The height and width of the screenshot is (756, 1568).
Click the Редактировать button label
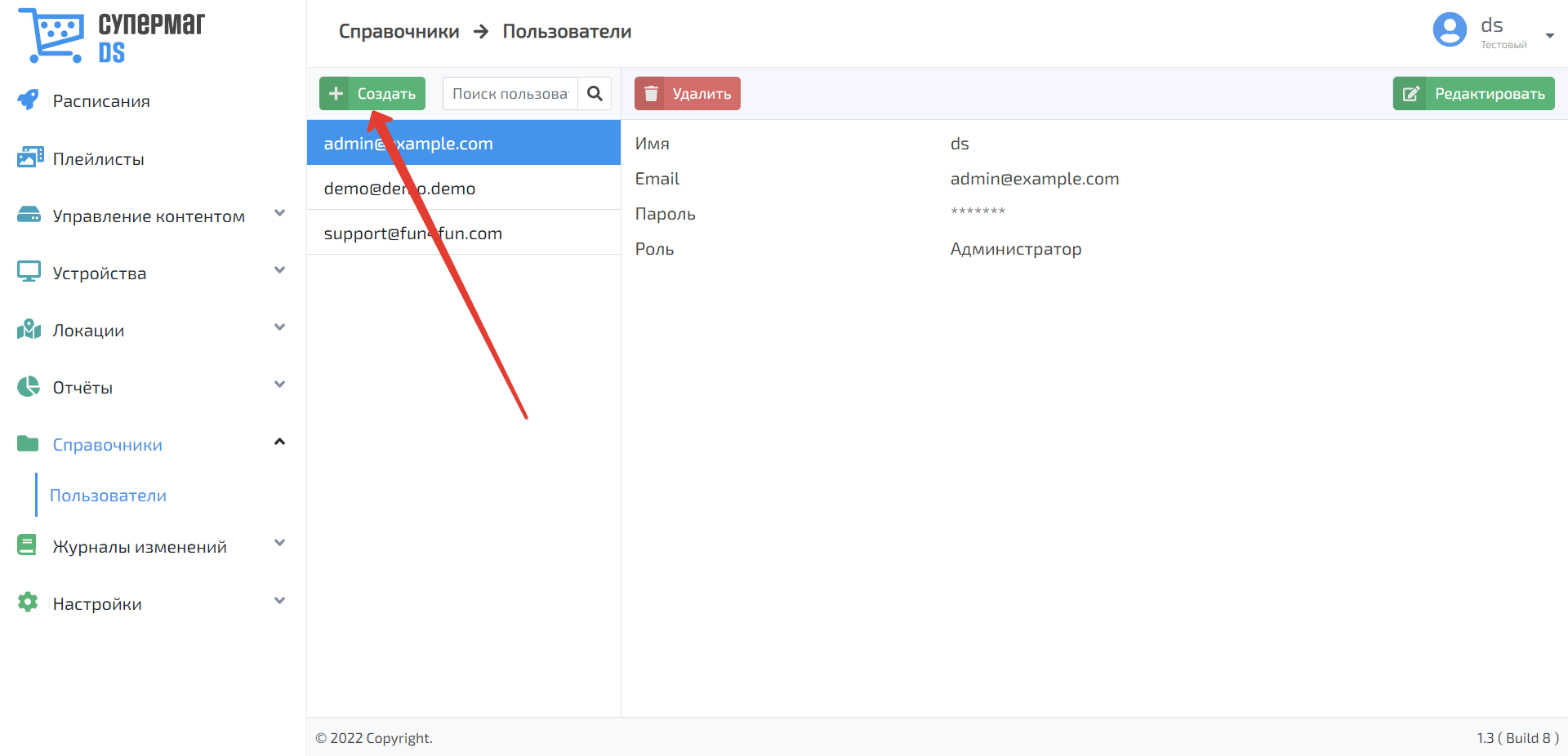pos(1490,94)
